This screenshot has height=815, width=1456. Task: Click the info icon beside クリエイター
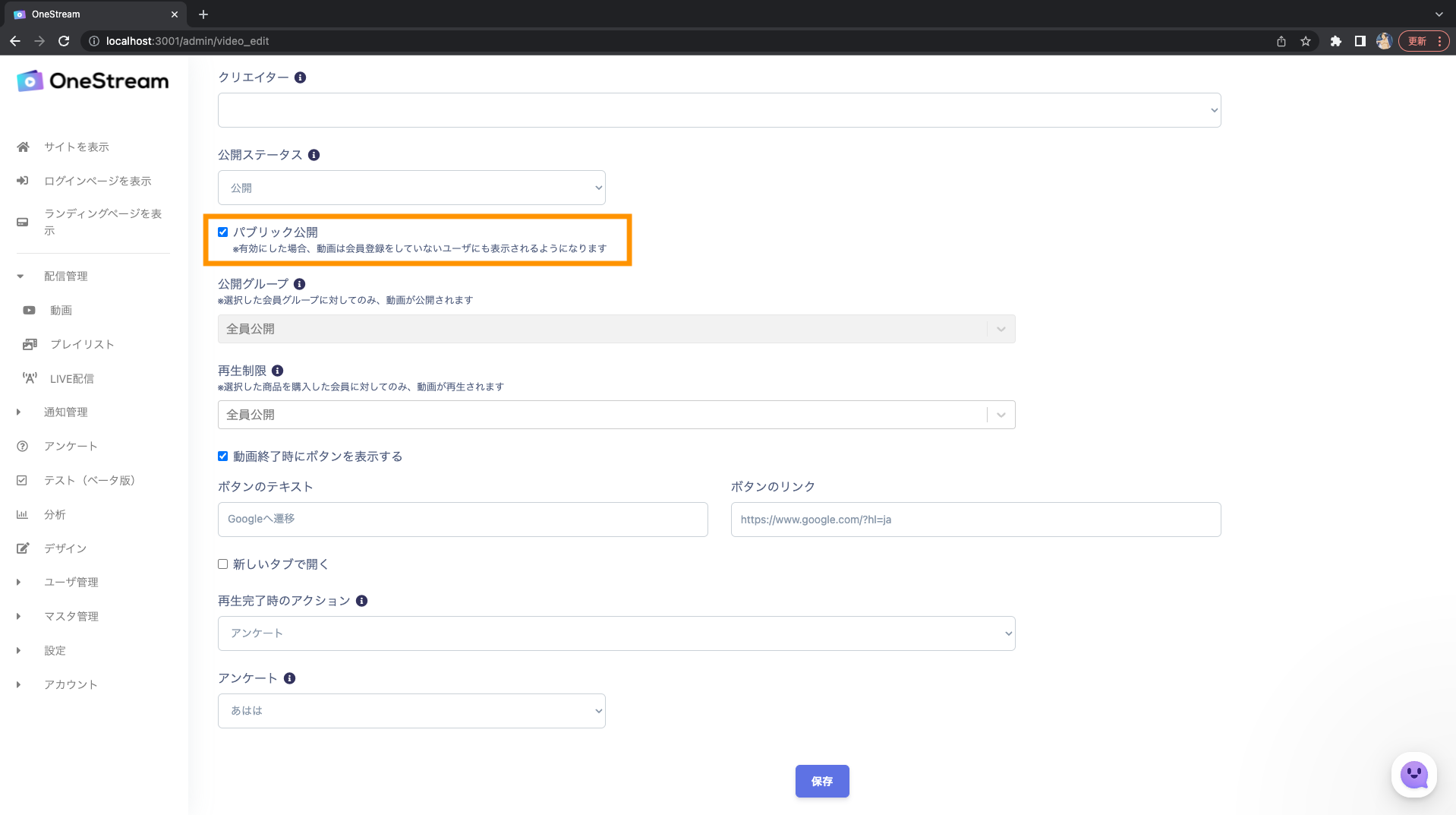coord(301,77)
